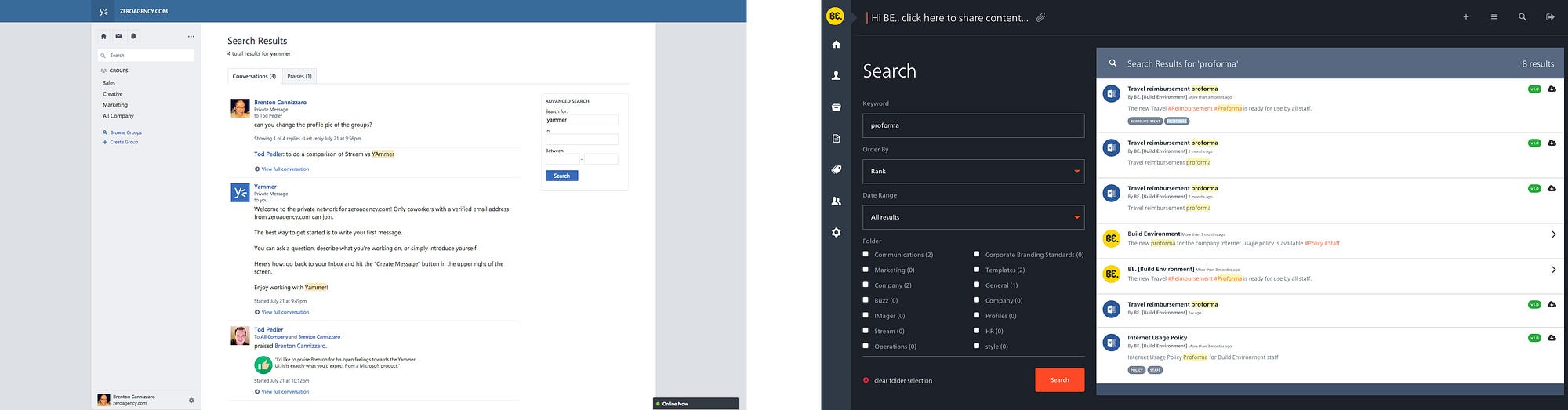
Task: Click the paperclip attachment icon
Action: (x=1040, y=16)
